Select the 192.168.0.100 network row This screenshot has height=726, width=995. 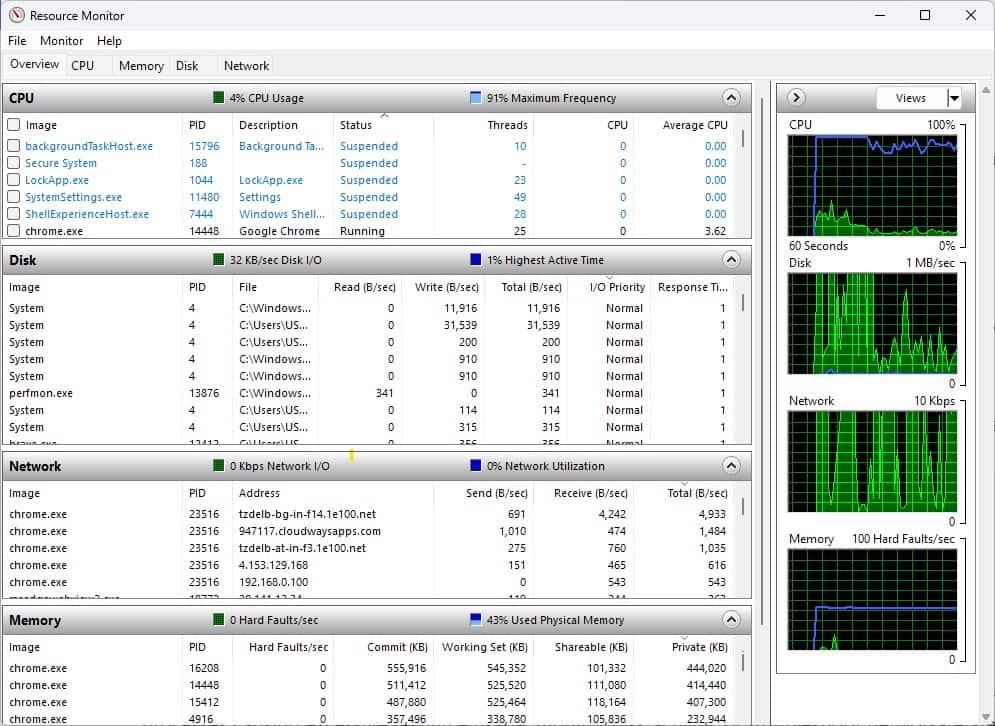(369, 582)
